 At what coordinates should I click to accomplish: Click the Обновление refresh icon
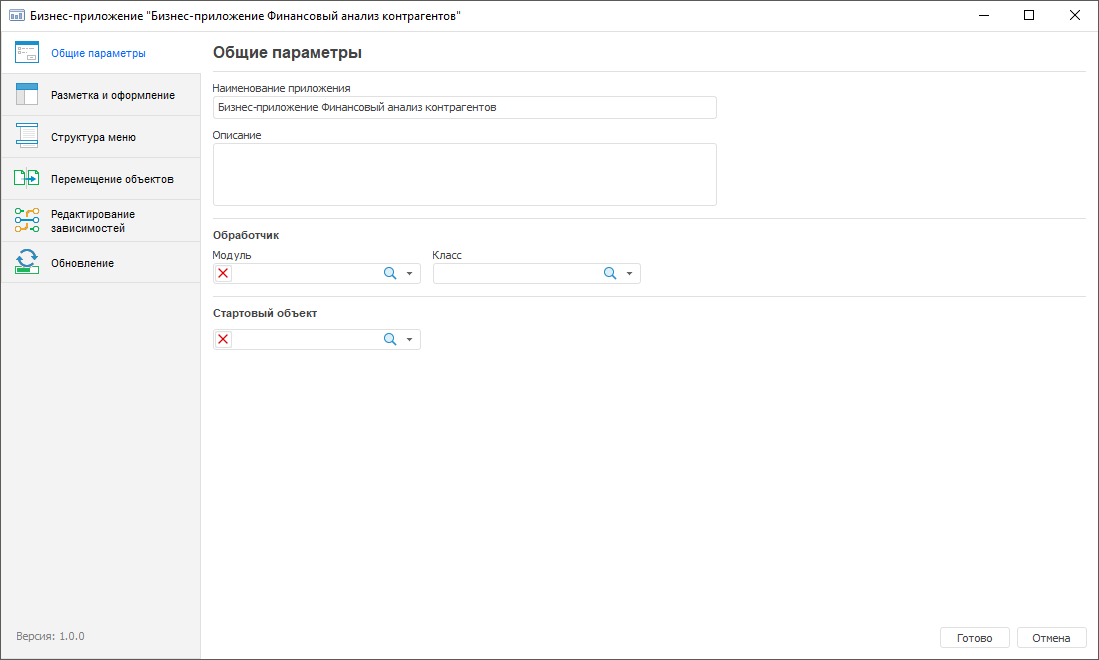point(27,263)
